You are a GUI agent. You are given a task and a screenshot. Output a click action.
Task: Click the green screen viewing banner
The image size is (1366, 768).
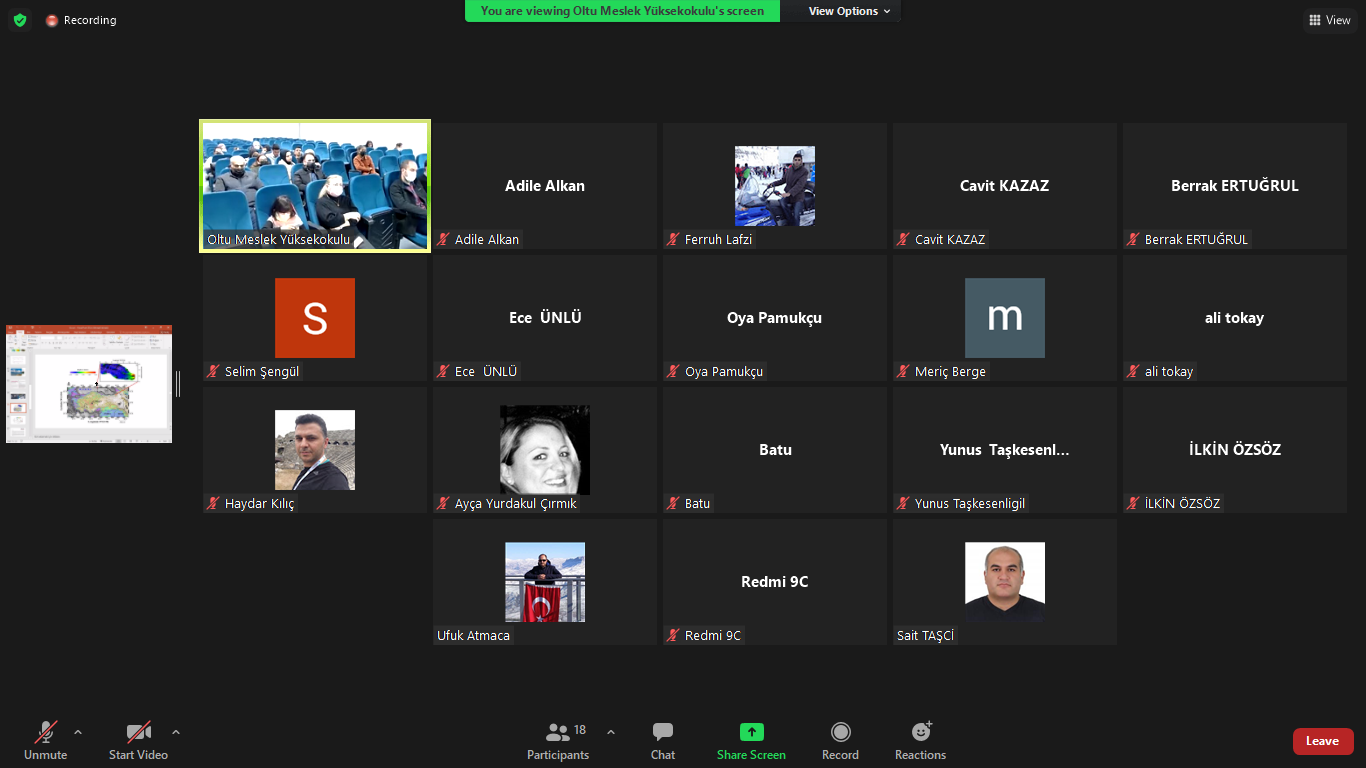click(622, 11)
